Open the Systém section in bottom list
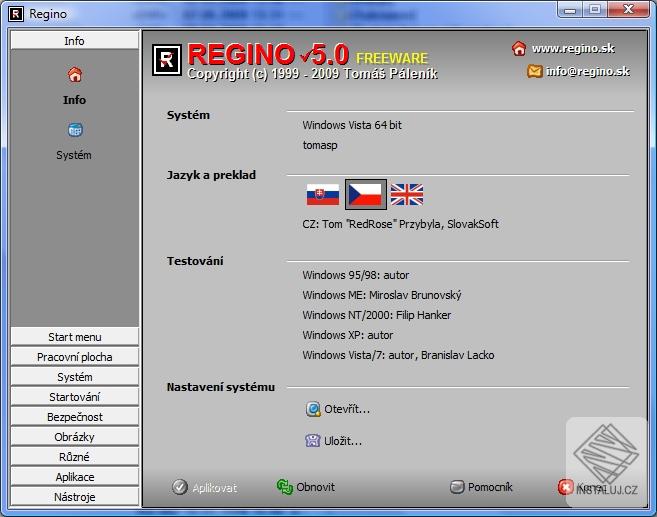The image size is (657, 517). coord(75,377)
